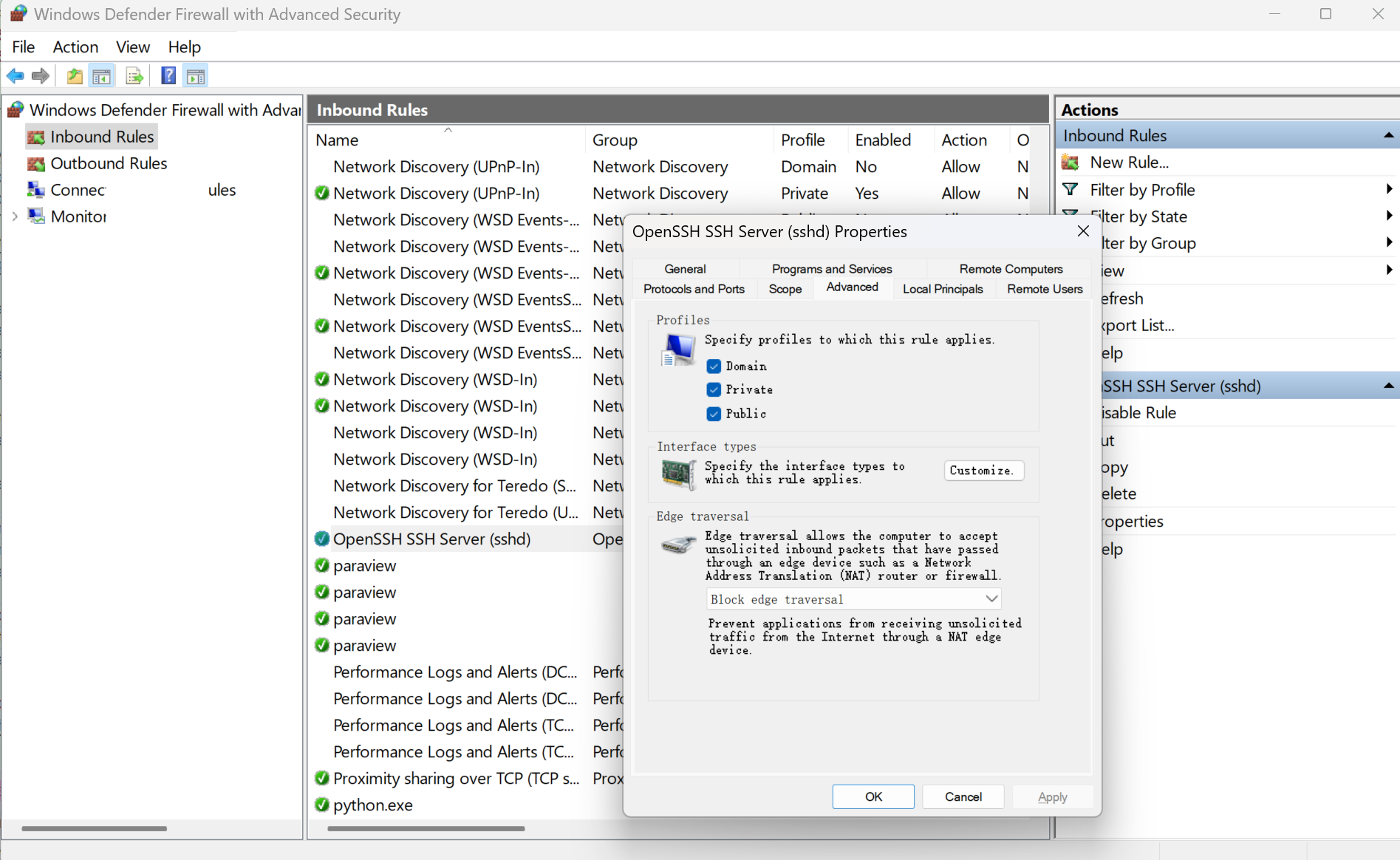Switch to the Remote Computers tab

coord(1011,269)
